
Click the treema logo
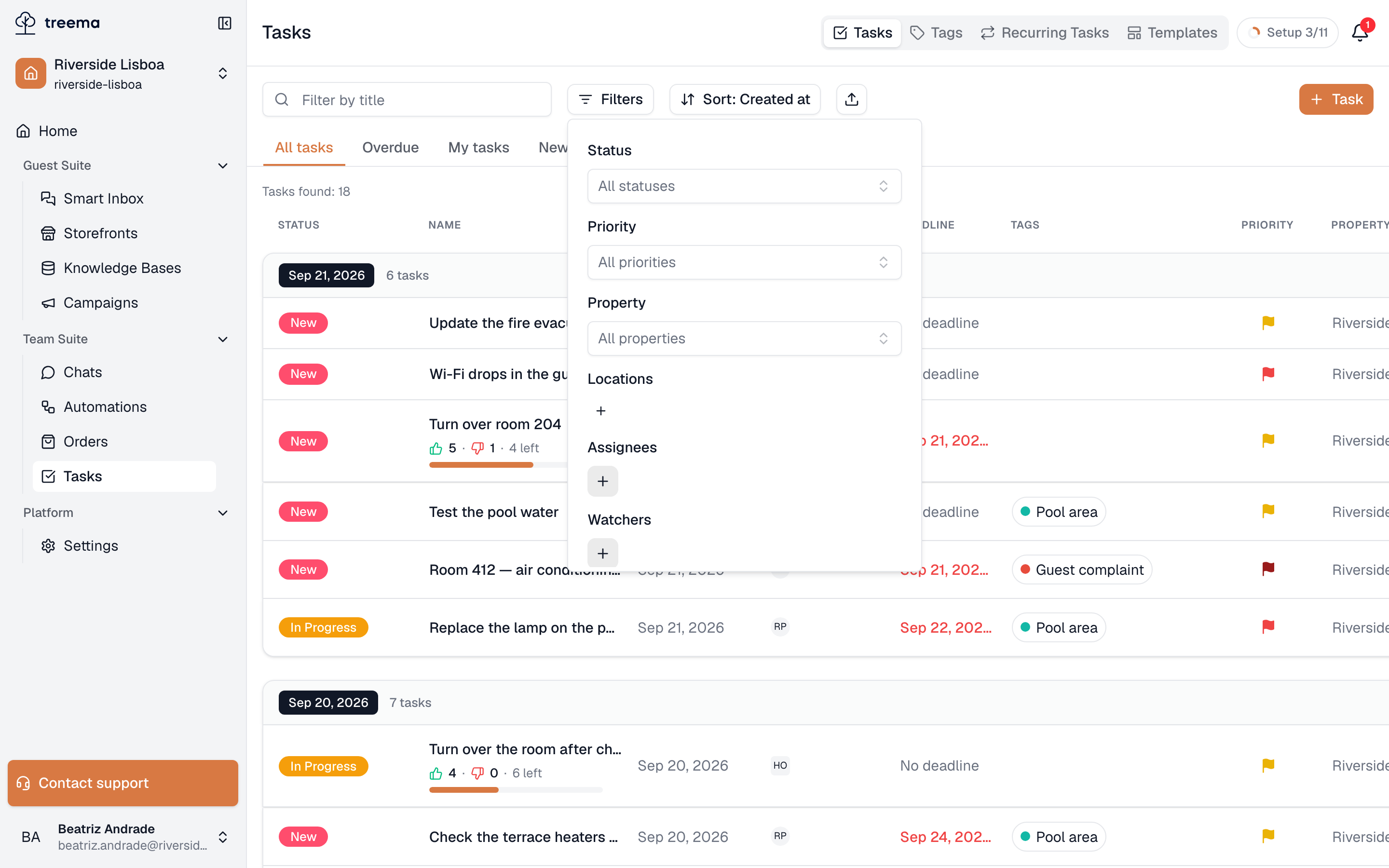[x=57, y=23]
